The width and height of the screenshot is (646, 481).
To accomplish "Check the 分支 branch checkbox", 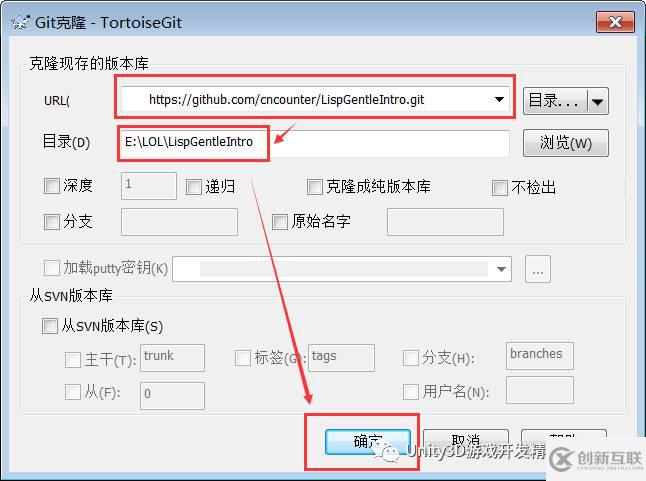I will [x=52, y=222].
